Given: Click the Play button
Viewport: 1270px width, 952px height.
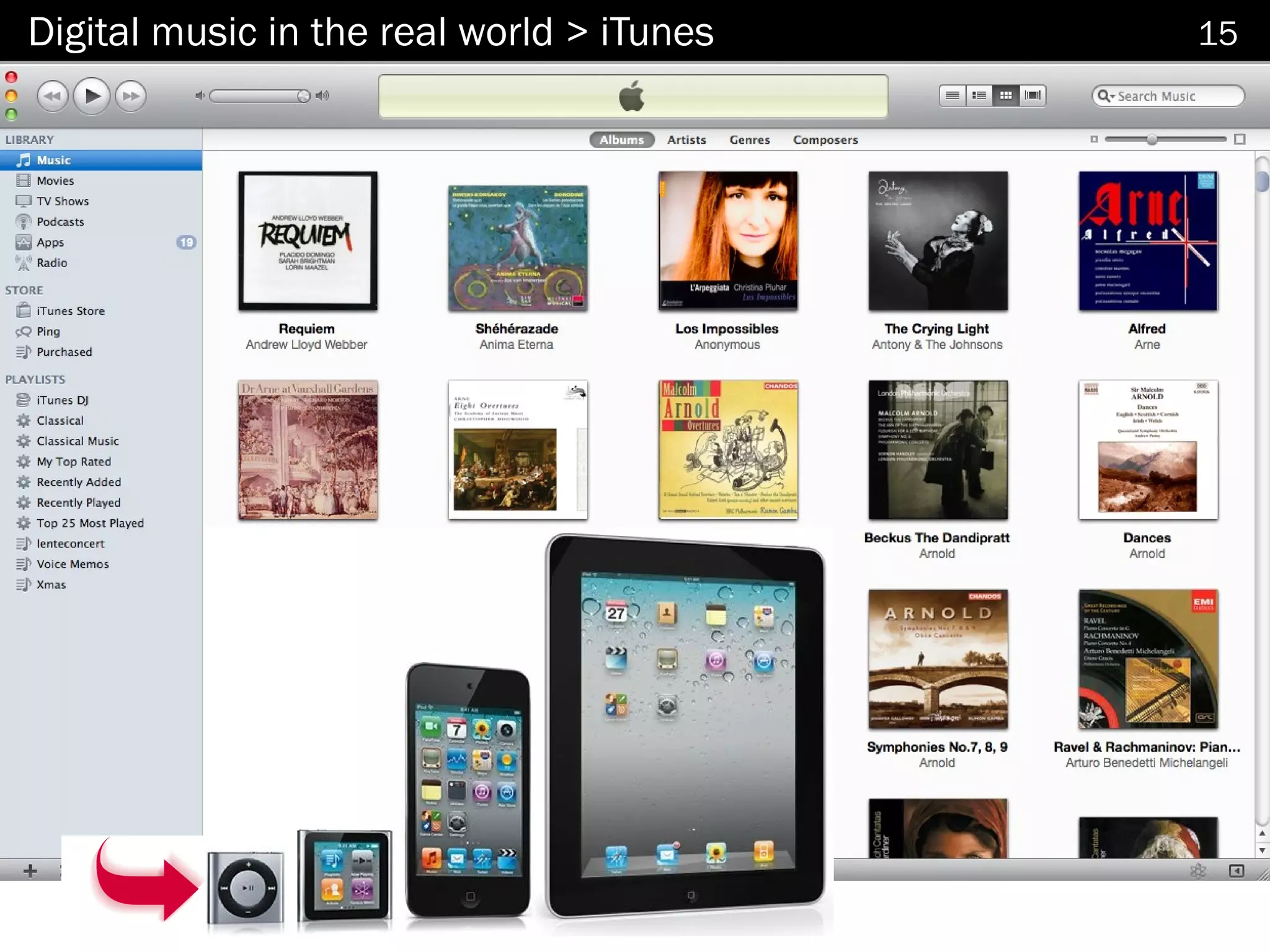Looking at the screenshot, I should (92, 95).
